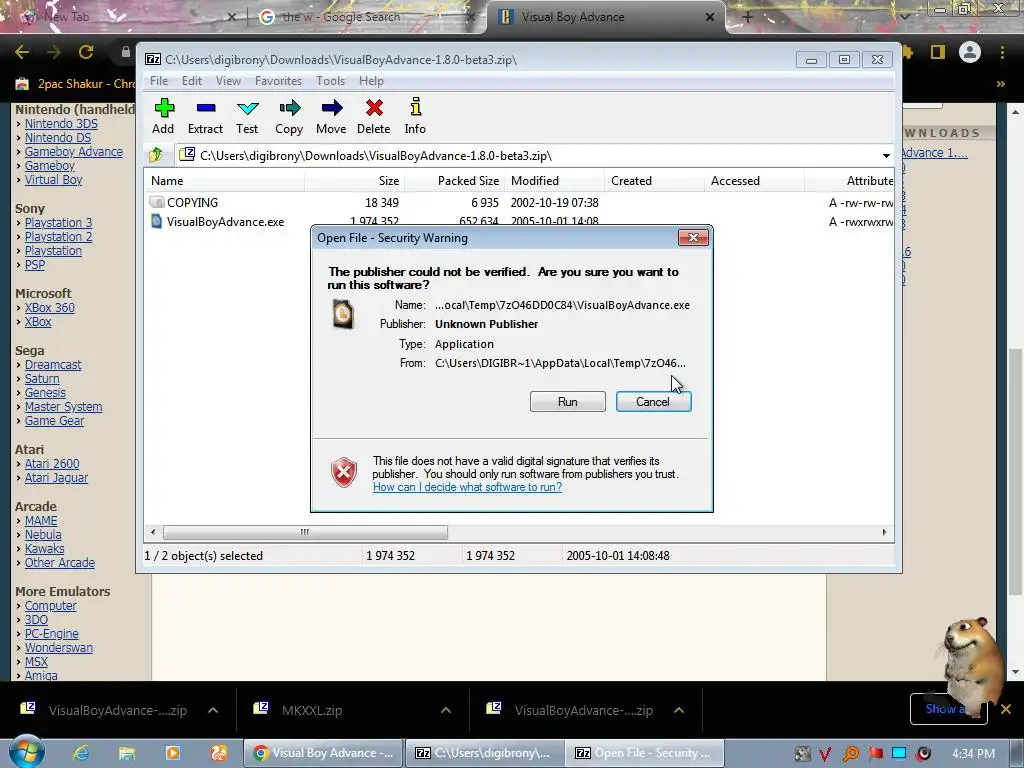Viewport: 1024px width, 768px height.
Task: Select the VisualBoyAdvance.exe file row
Action: click(x=519, y=222)
